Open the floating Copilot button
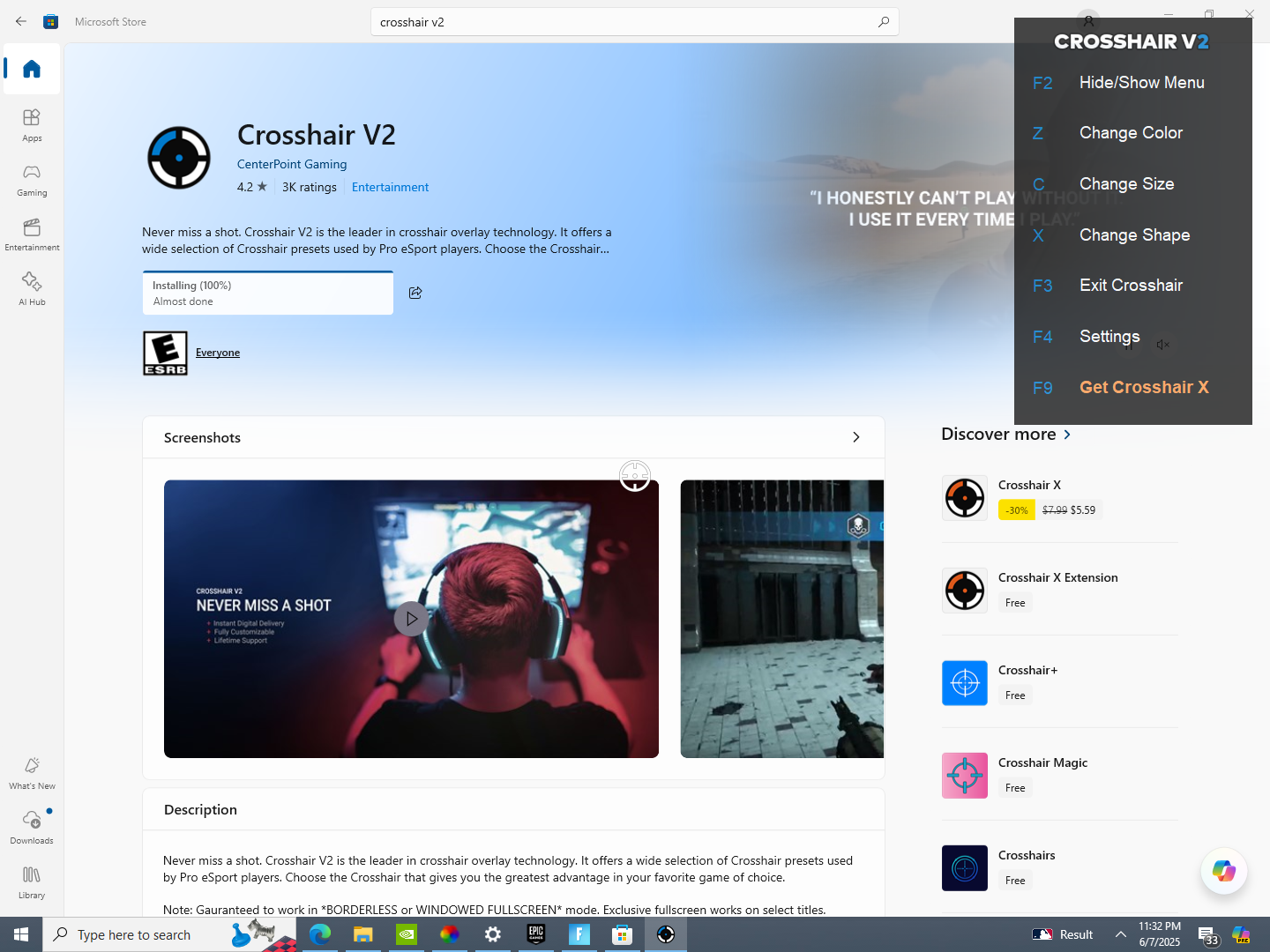This screenshot has height=952, width=1270. pyautogui.click(x=1224, y=871)
